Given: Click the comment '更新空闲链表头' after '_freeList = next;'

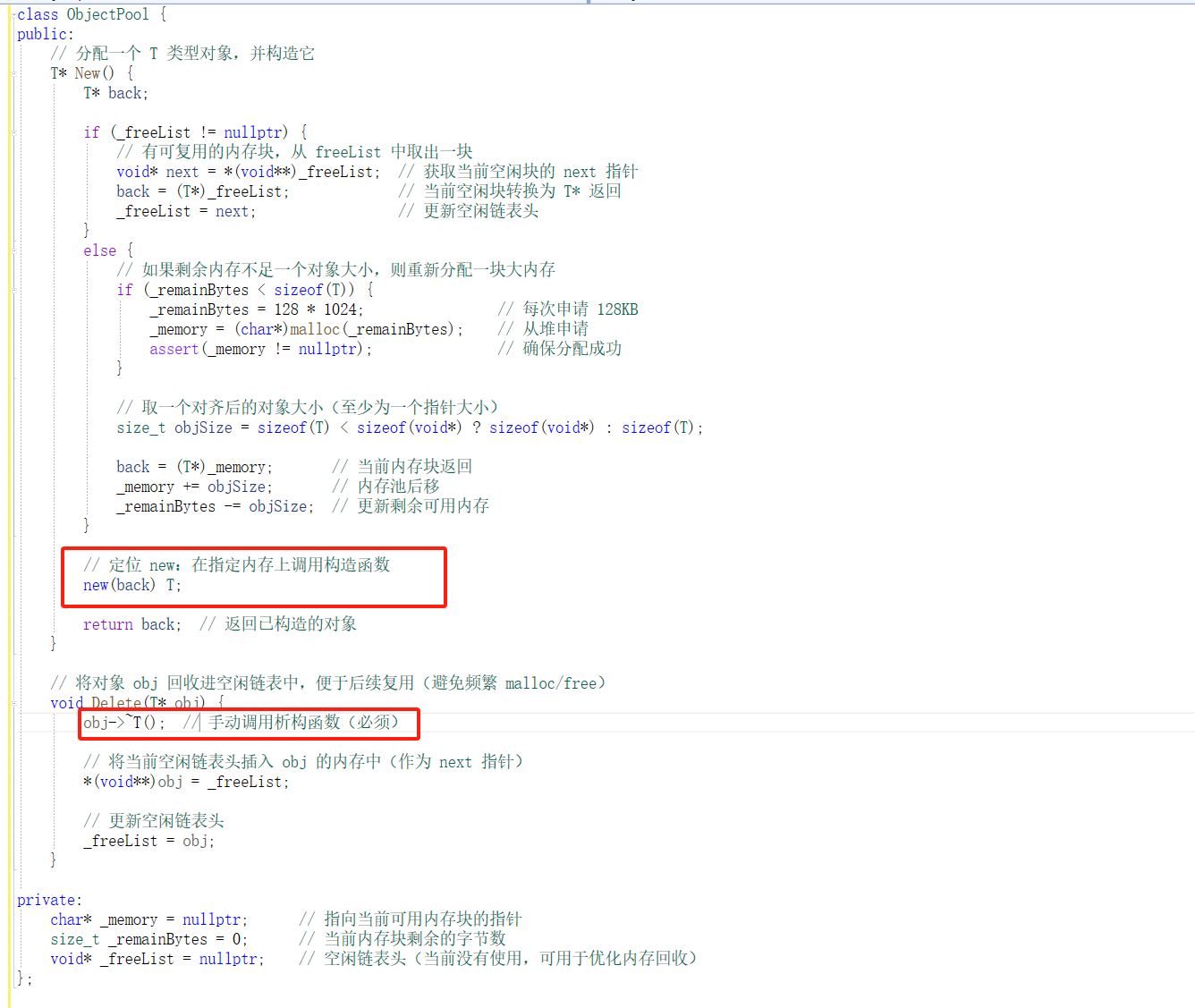Looking at the screenshot, I should pos(469,211).
